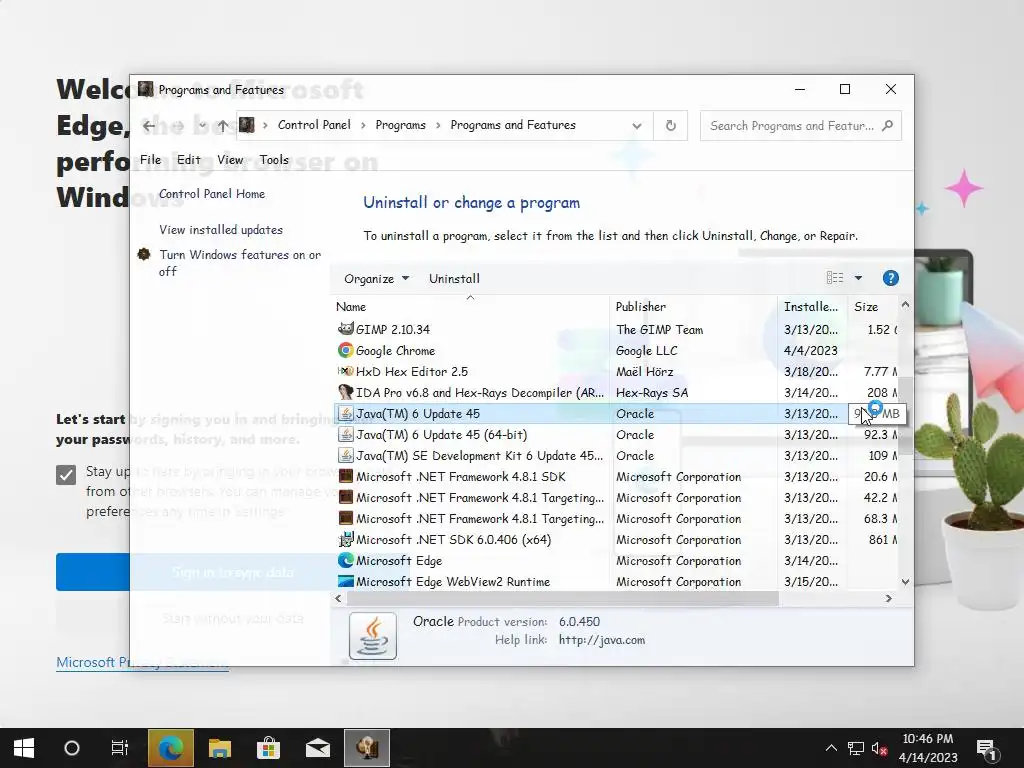Click The GIMP Team publisher cell
The height and width of the screenshot is (768, 1024).
[x=660, y=330]
